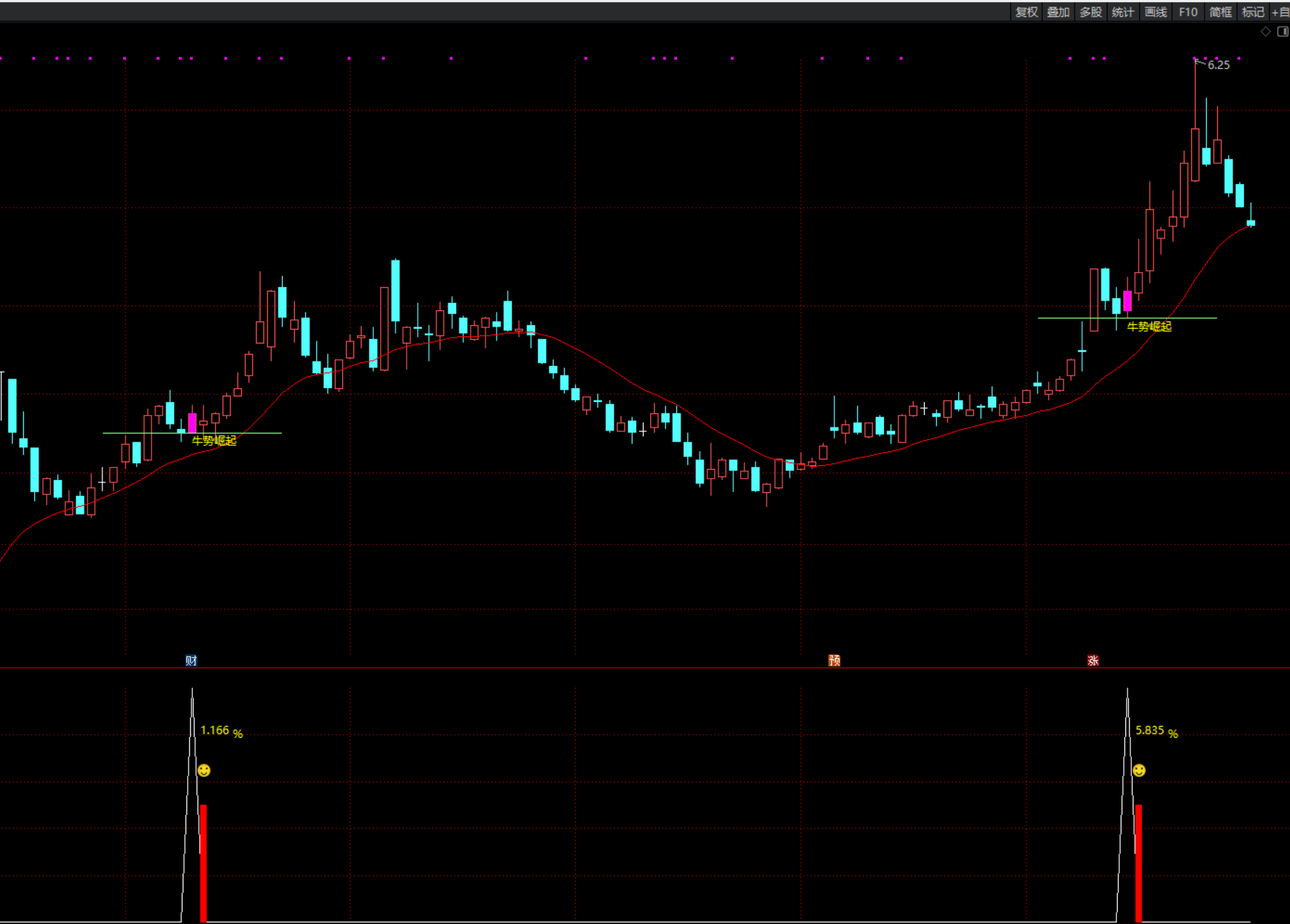Select the 多股 multi-stock view
The height and width of the screenshot is (924, 1290).
click(1090, 12)
